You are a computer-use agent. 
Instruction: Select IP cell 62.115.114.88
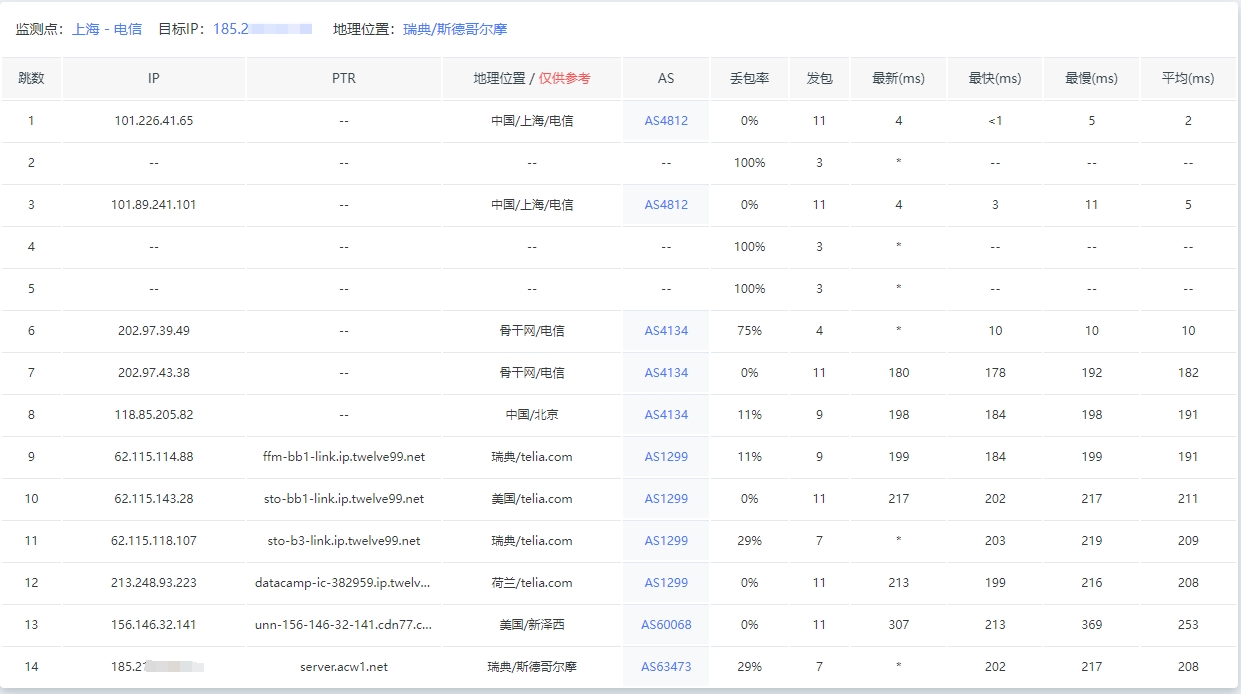click(154, 457)
